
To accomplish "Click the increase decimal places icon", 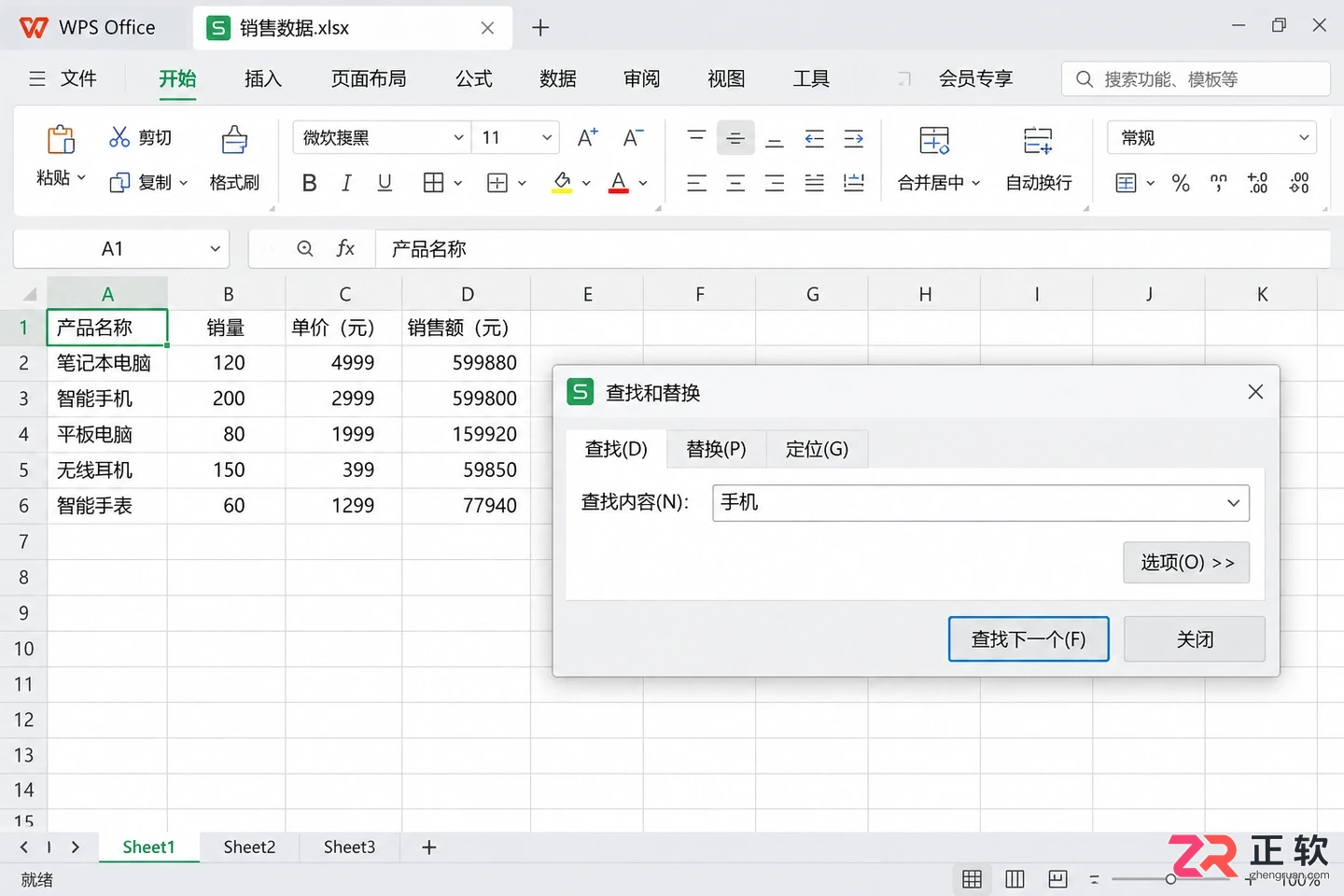I will coord(1257,183).
